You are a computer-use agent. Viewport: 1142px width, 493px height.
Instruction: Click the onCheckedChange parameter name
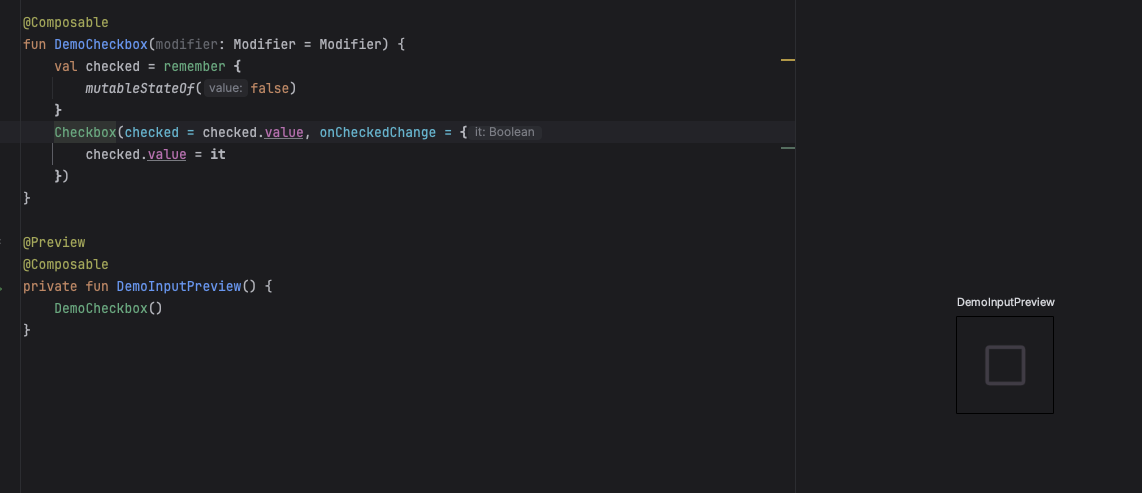(379, 132)
